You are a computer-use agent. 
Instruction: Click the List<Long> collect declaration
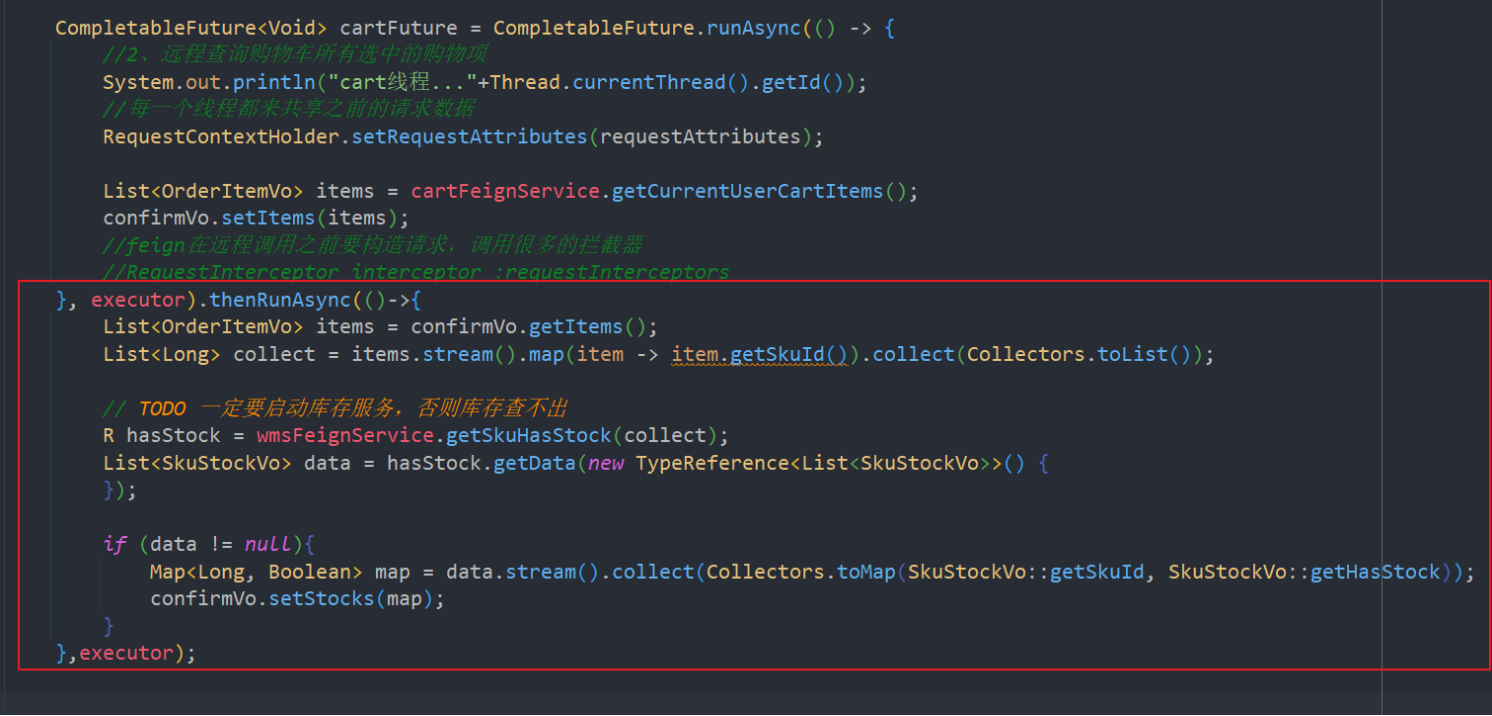(x=209, y=354)
